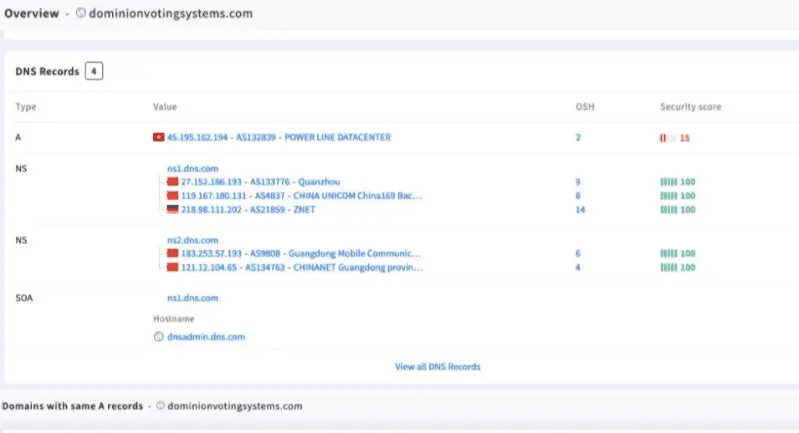Open the dnsadmin.dns.com hostname link
The image size is (799, 433).
click(x=205, y=337)
